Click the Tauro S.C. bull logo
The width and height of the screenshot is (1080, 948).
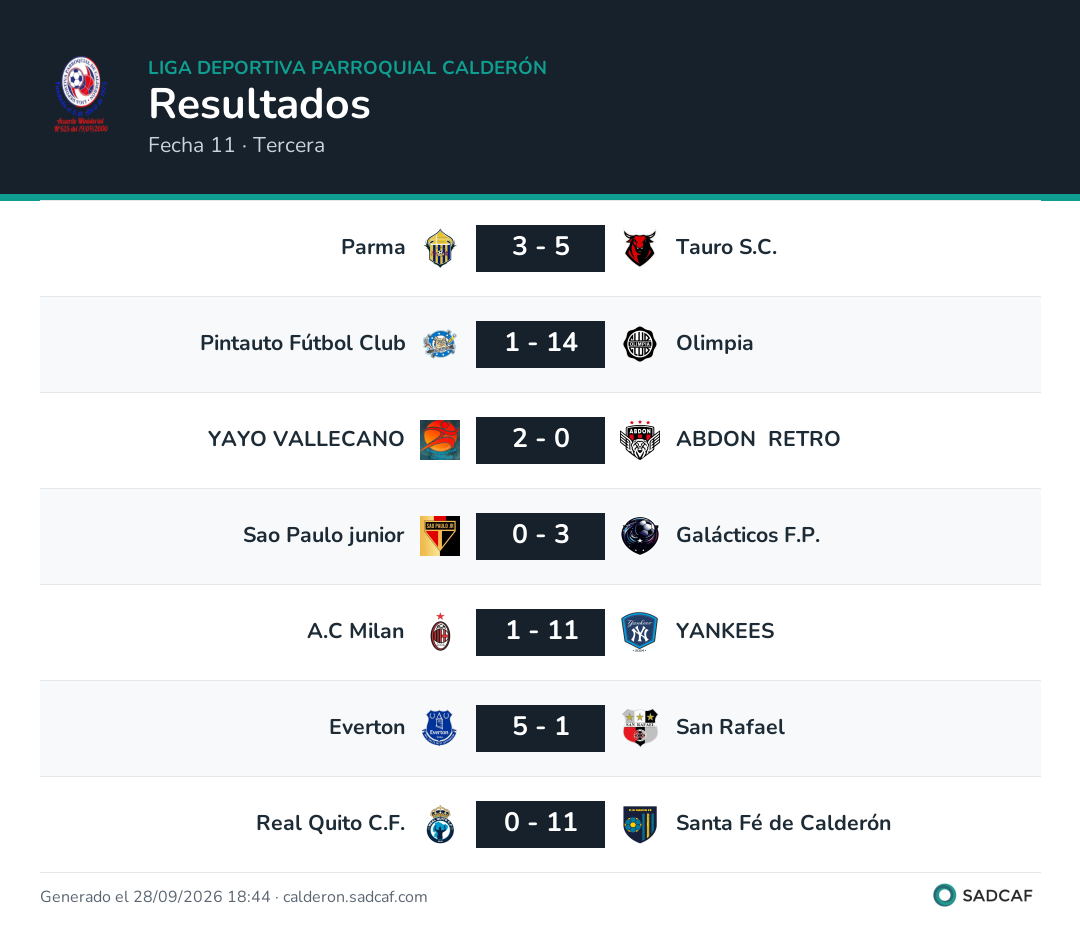[640, 248]
